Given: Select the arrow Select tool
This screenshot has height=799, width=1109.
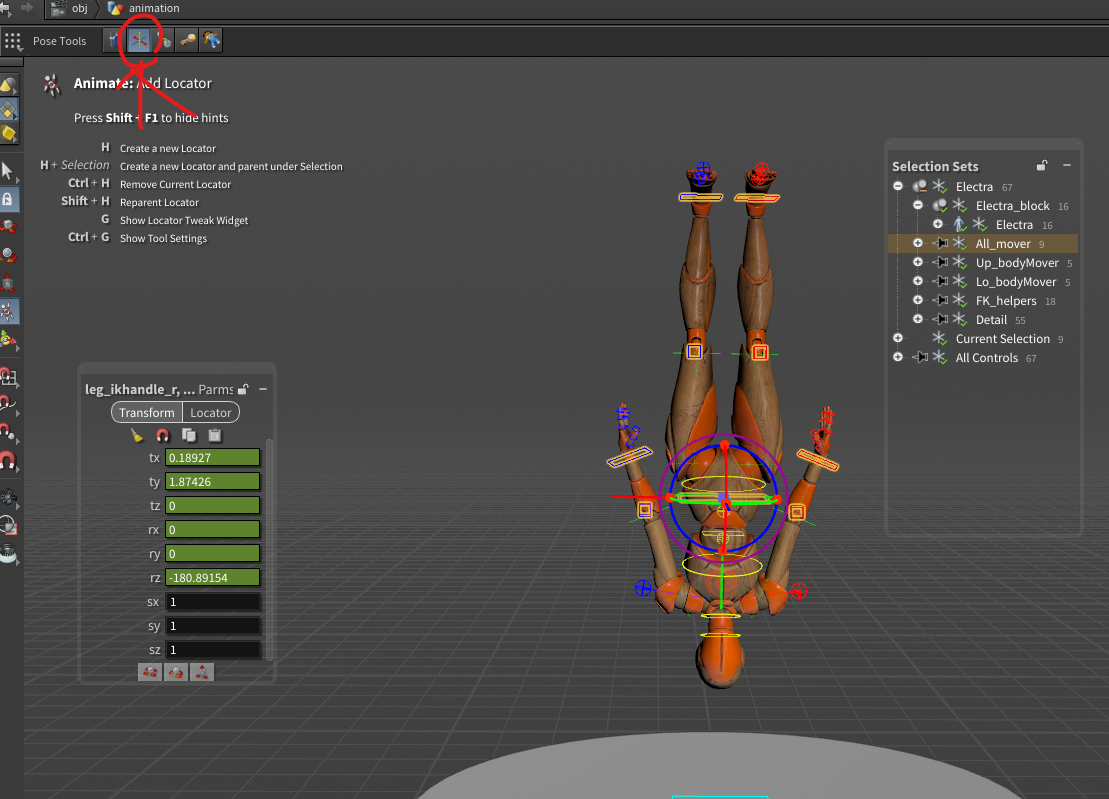Looking at the screenshot, I should point(8,171).
